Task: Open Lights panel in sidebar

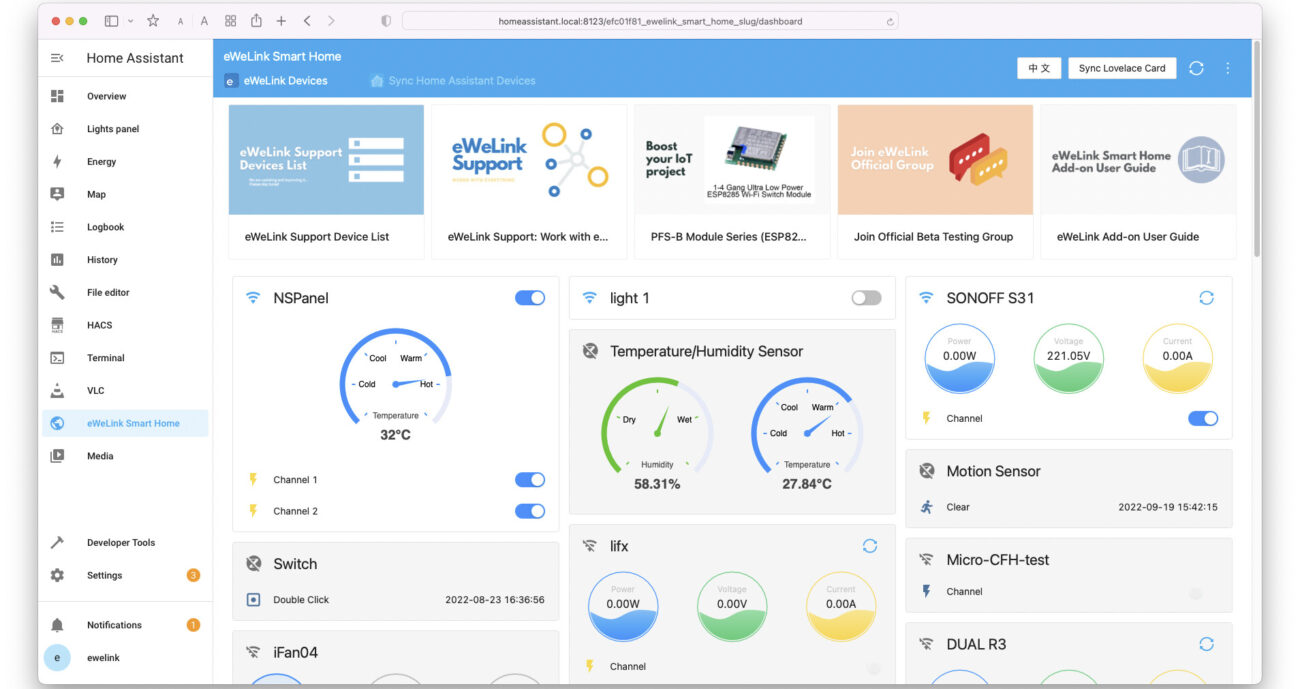Action: [x=125, y=129]
